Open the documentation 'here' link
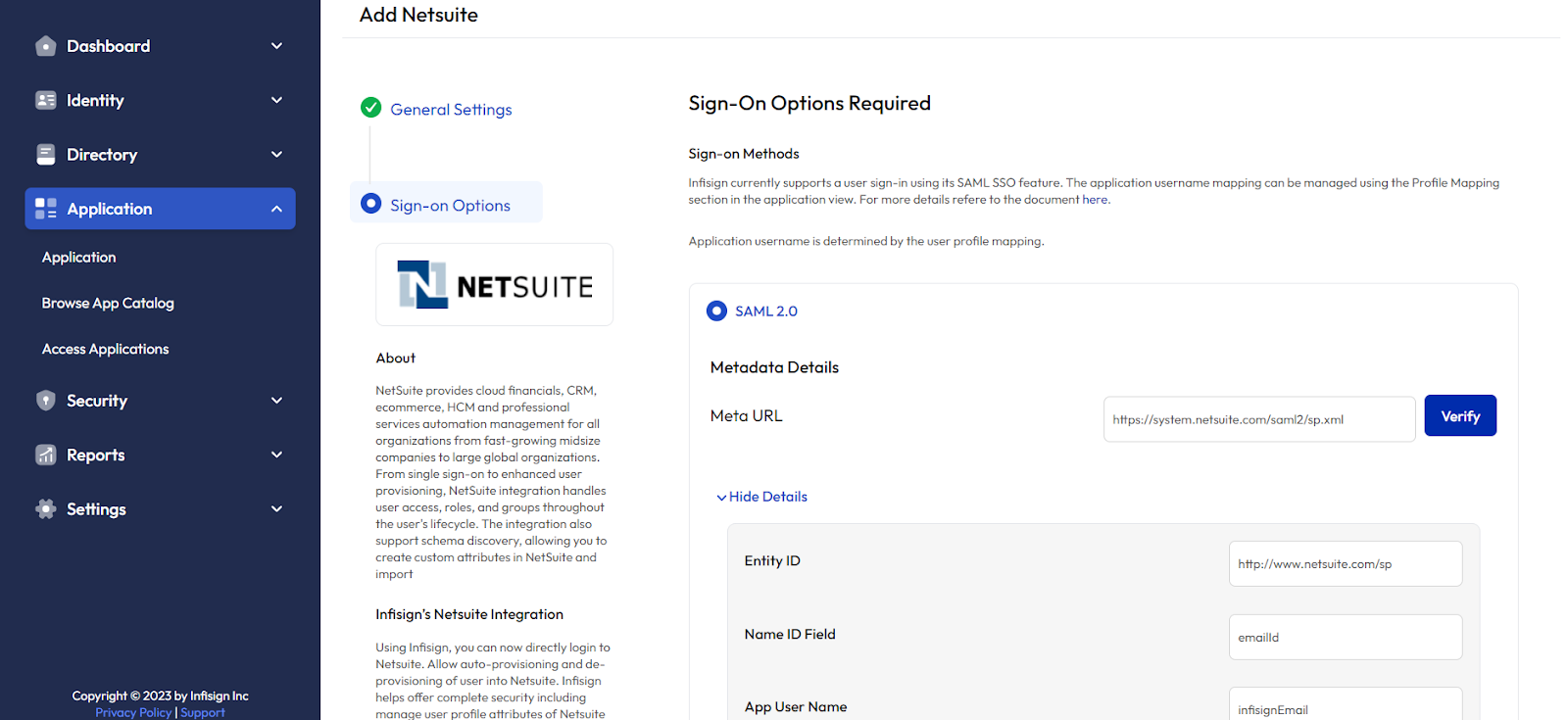1568x720 pixels. click(1095, 200)
